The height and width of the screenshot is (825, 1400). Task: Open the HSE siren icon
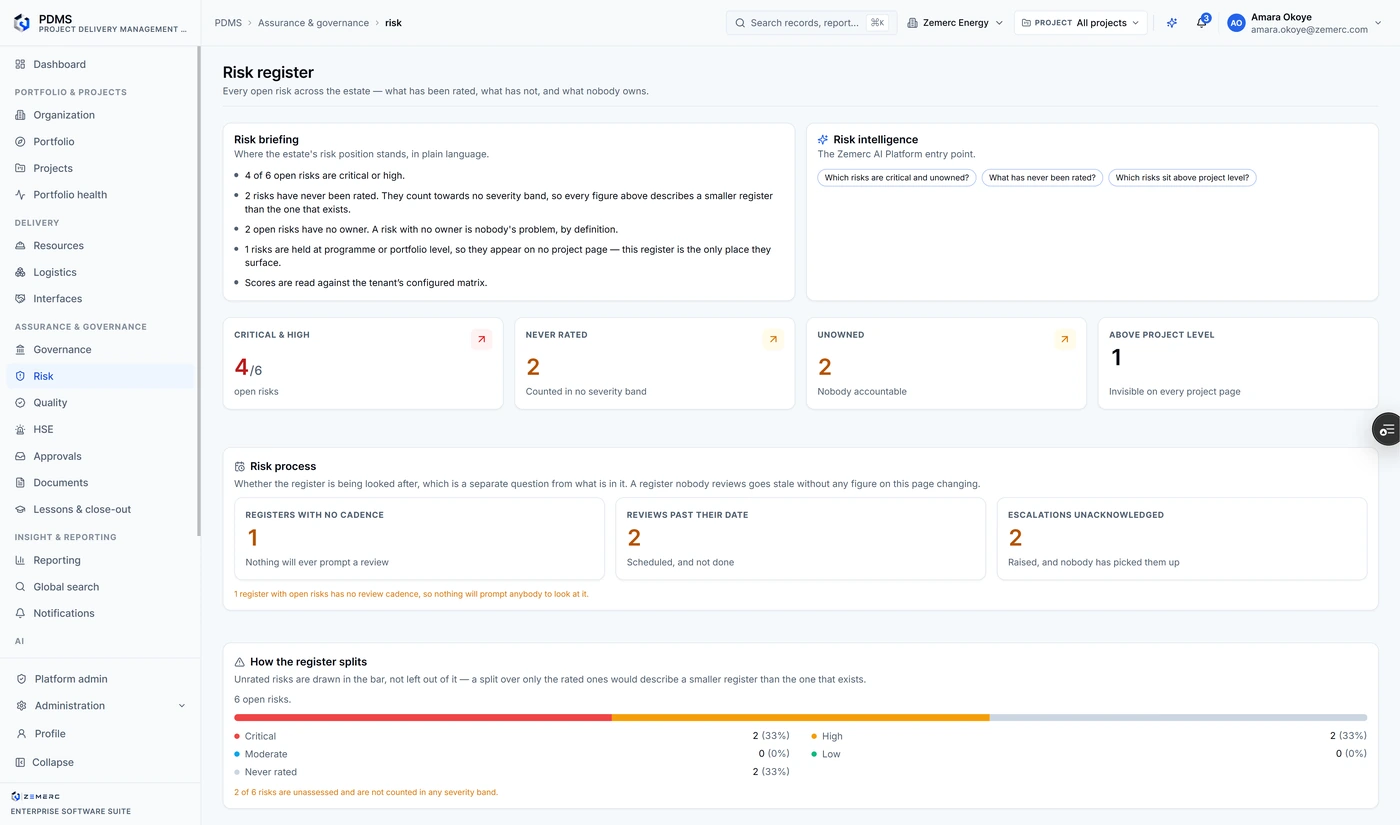coord(20,429)
